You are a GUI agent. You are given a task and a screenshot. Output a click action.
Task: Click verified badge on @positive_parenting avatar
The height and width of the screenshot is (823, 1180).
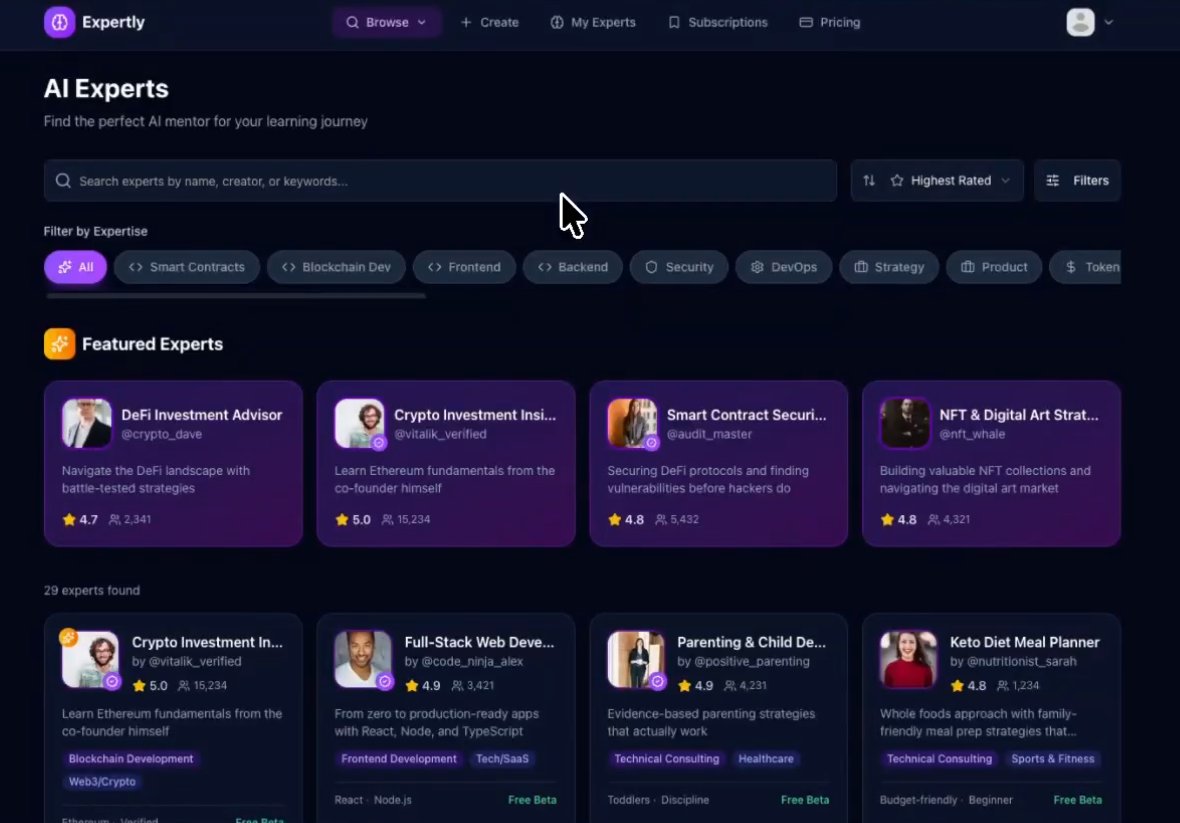point(657,681)
